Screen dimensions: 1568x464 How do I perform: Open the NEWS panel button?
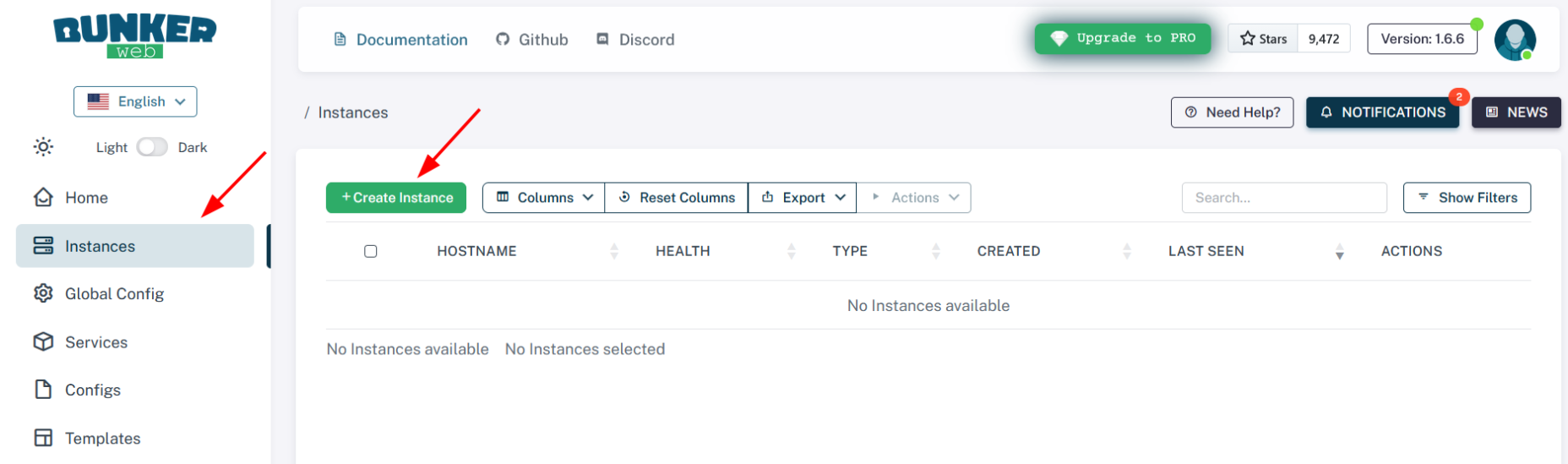coord(1516,112)
